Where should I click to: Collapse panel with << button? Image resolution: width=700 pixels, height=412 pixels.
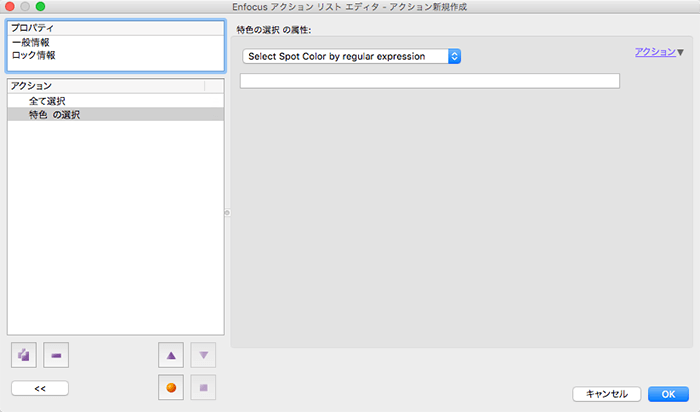(40, 388)
